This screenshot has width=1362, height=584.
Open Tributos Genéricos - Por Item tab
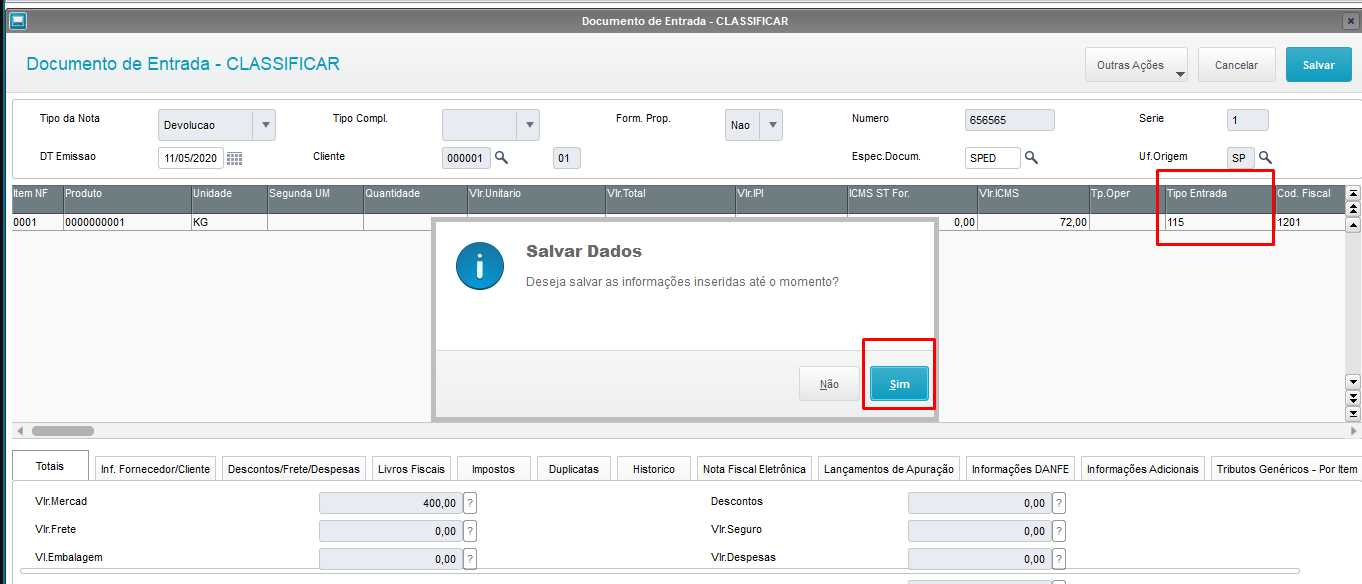[1286, 469]
